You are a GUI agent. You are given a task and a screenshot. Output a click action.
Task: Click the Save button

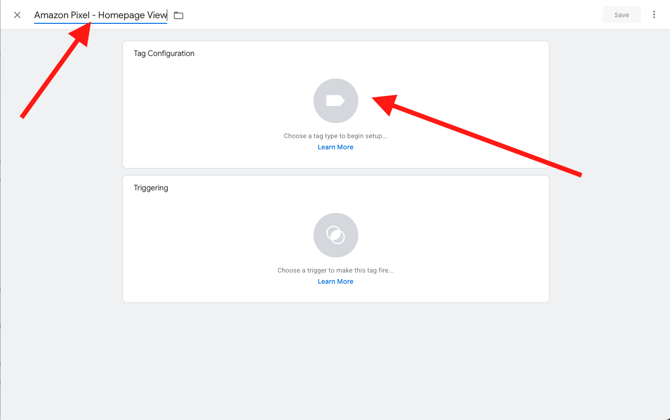[621, 15]
